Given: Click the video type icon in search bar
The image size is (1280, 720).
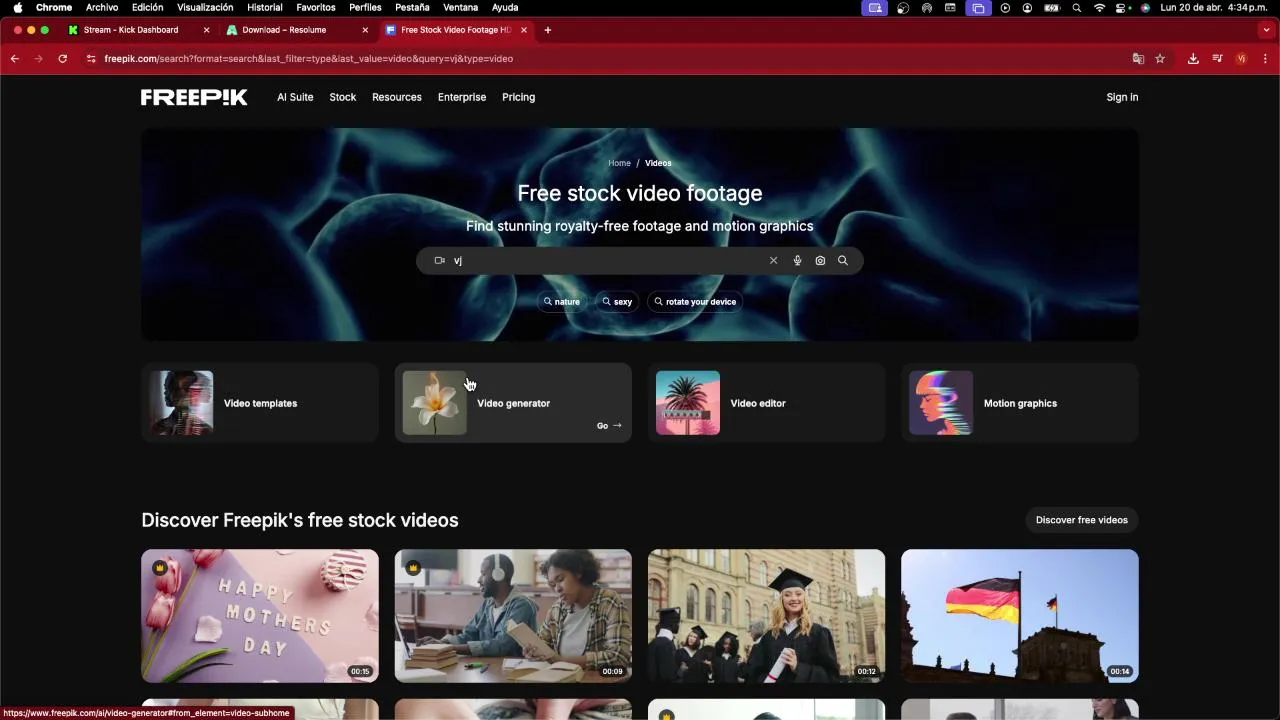Looking at the screenshot, I should tap(439, 260).
